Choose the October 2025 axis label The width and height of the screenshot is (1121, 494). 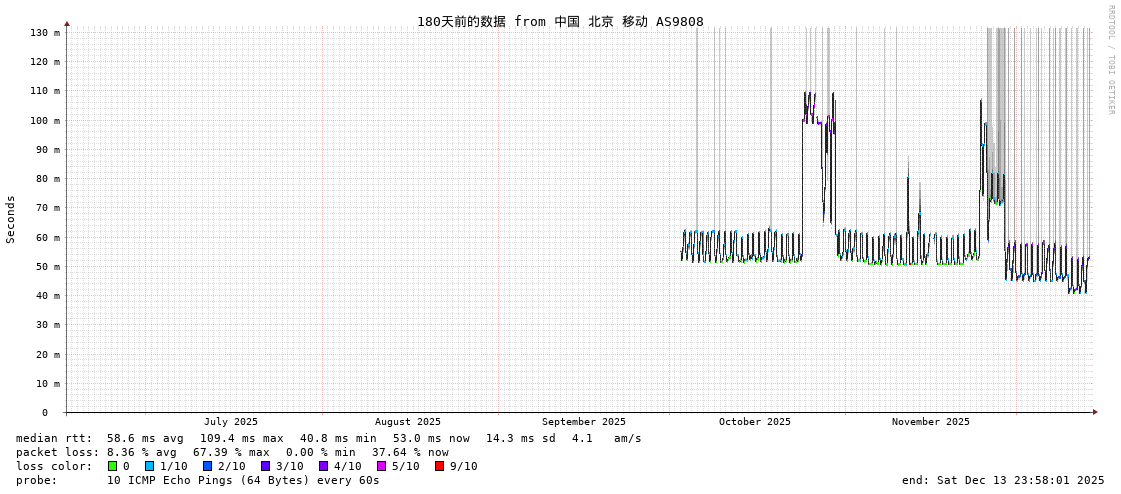click(754, 422)
